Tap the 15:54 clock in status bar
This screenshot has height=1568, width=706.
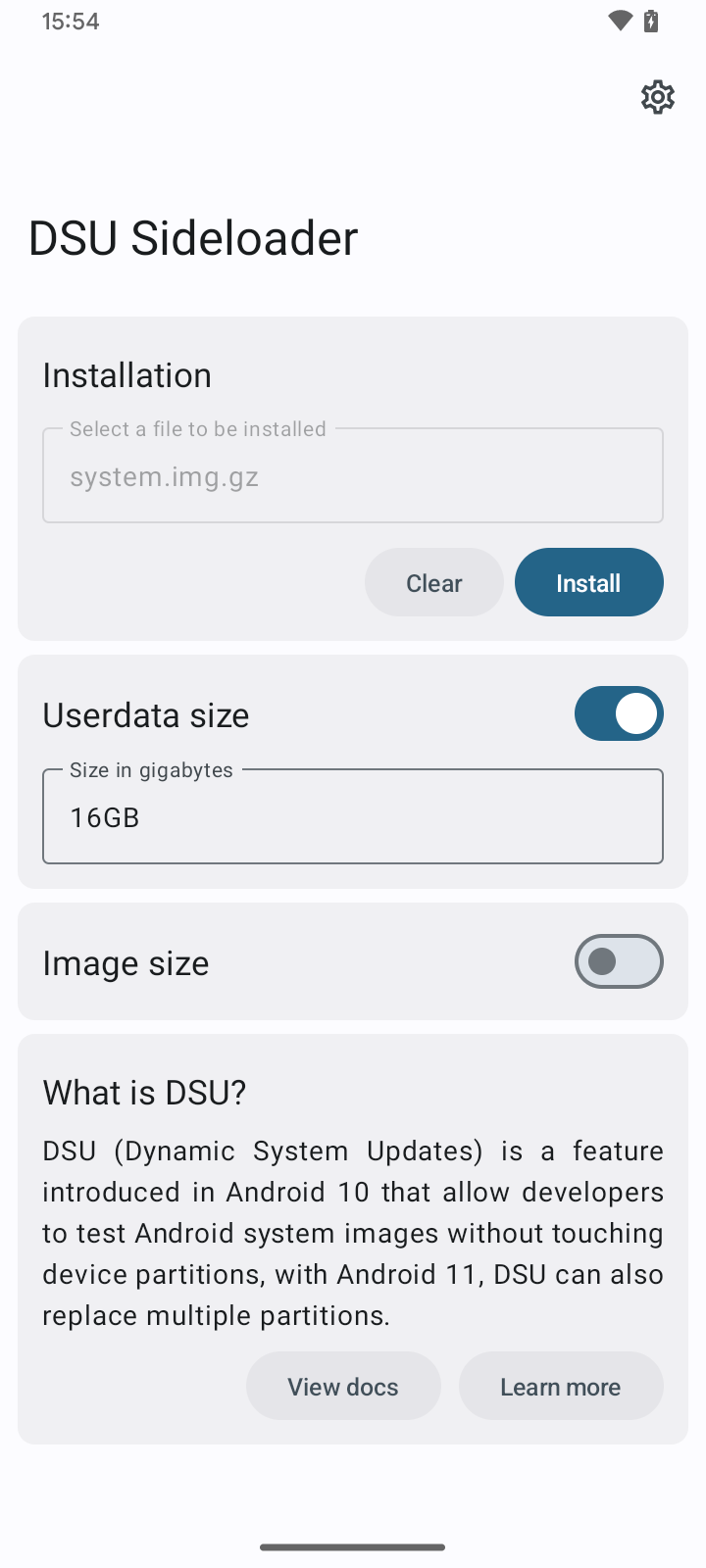(71, 22)
